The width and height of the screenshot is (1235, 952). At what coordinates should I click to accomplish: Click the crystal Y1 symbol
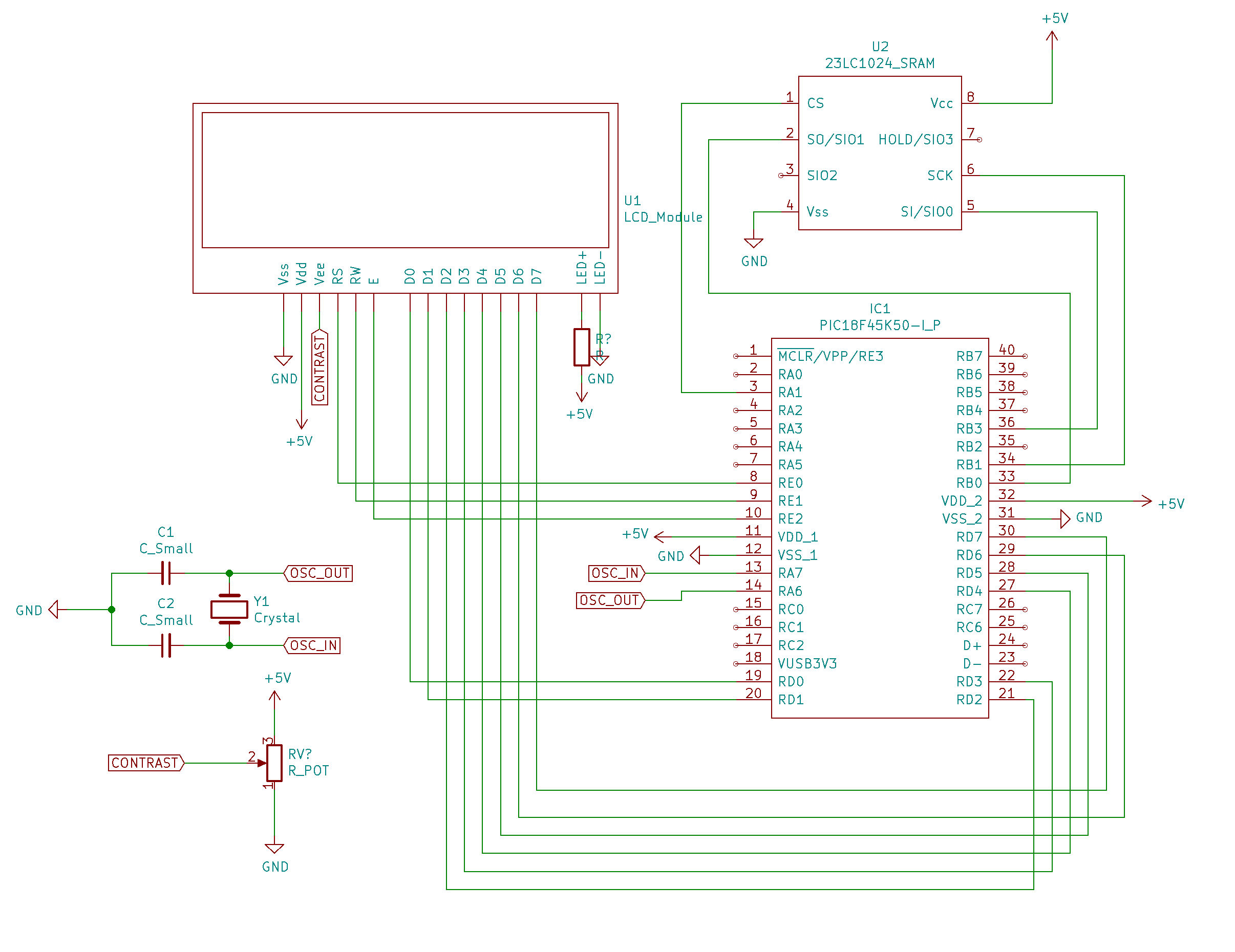click(229, 609)
